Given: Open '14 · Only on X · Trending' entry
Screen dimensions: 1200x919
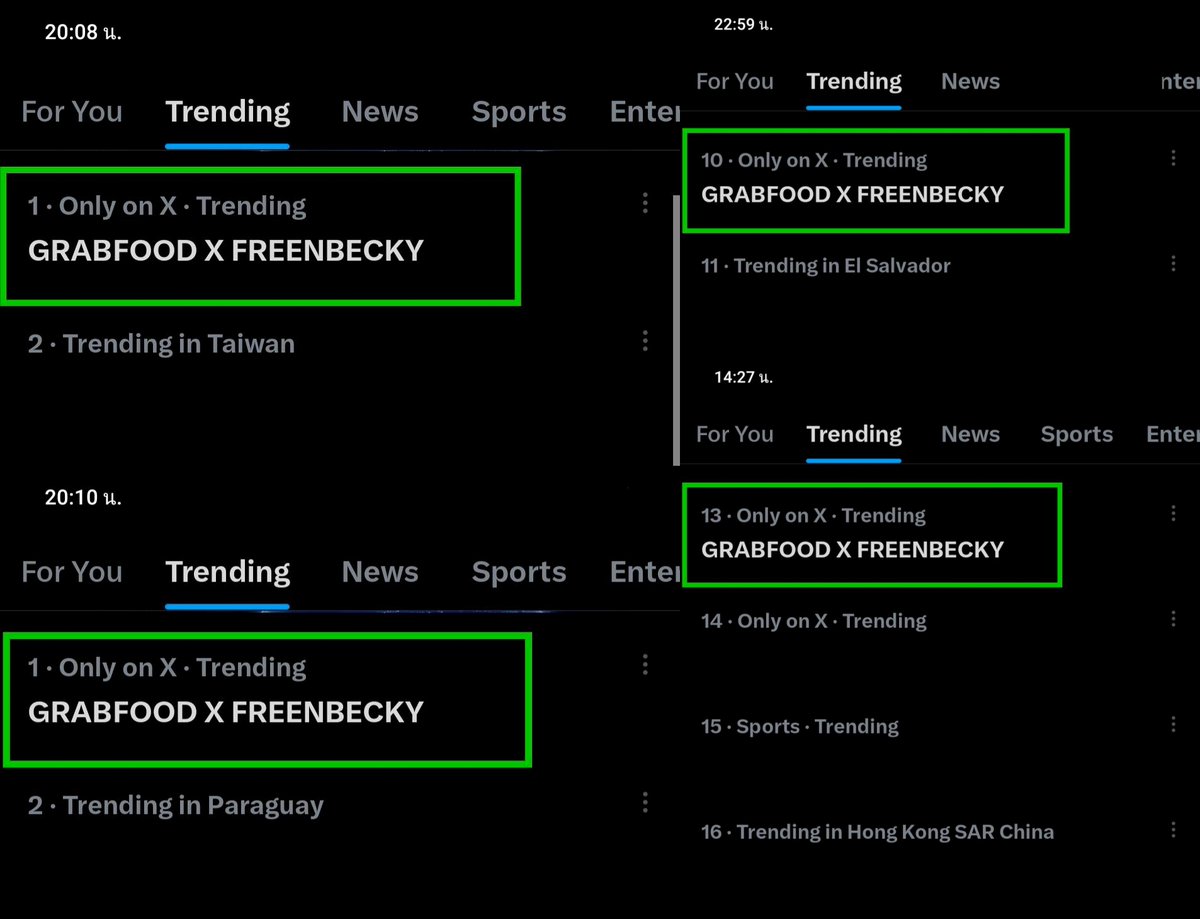Looking at the screenshot, I should (x=814, y=621).
